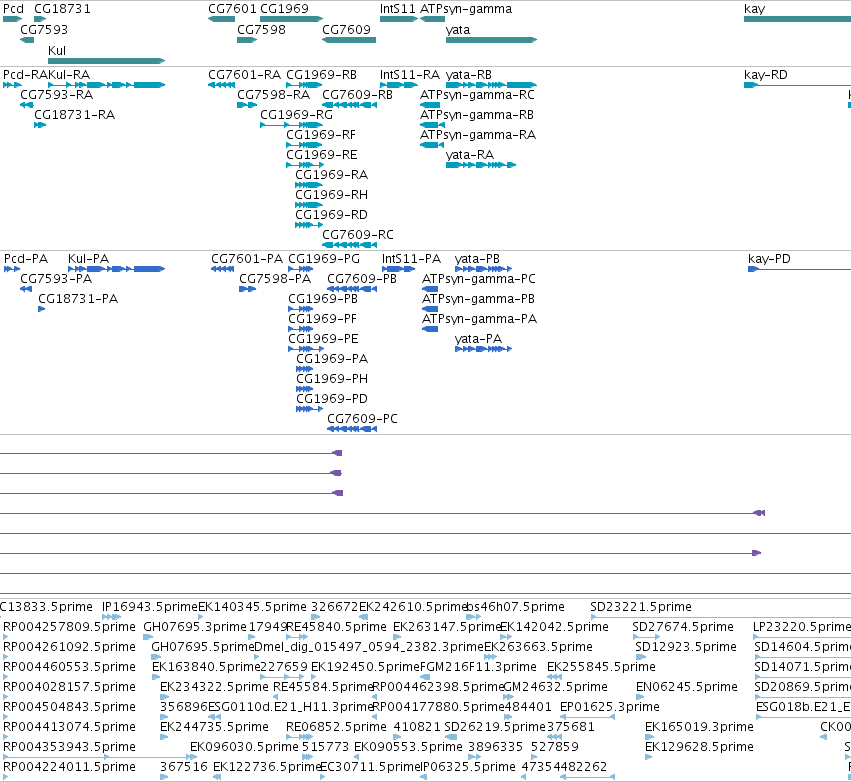
Task: Select the 'yata-RA' transcript label
Action: coord(470,155)
